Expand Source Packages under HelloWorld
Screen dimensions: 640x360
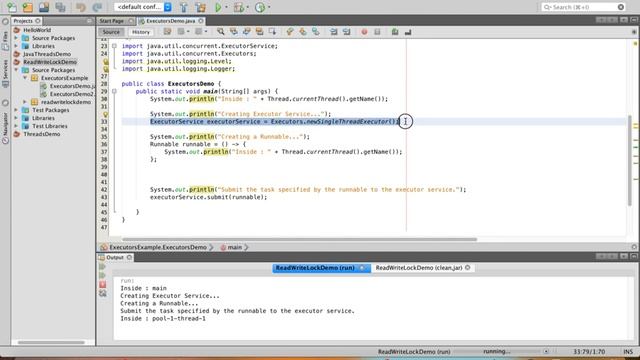point(16,38)
